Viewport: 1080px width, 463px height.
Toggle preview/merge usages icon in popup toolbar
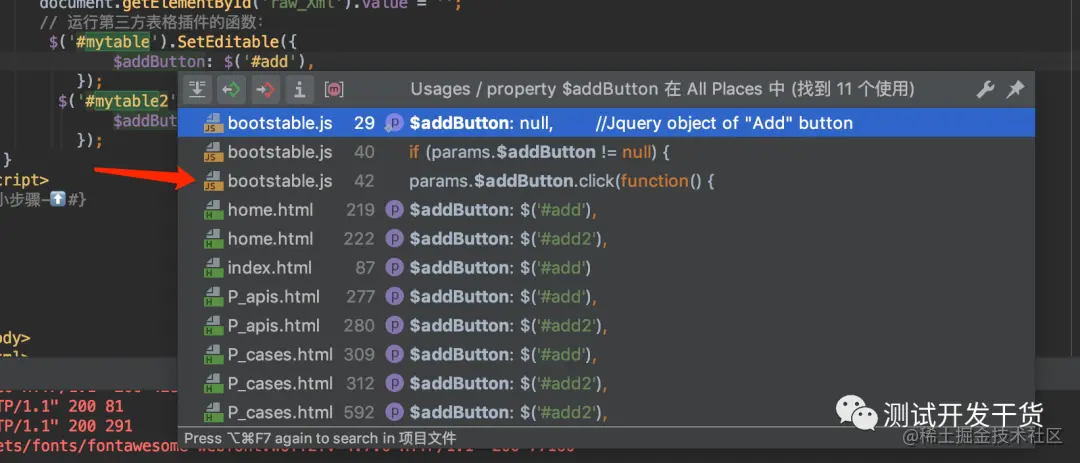[x=198, y=89]
